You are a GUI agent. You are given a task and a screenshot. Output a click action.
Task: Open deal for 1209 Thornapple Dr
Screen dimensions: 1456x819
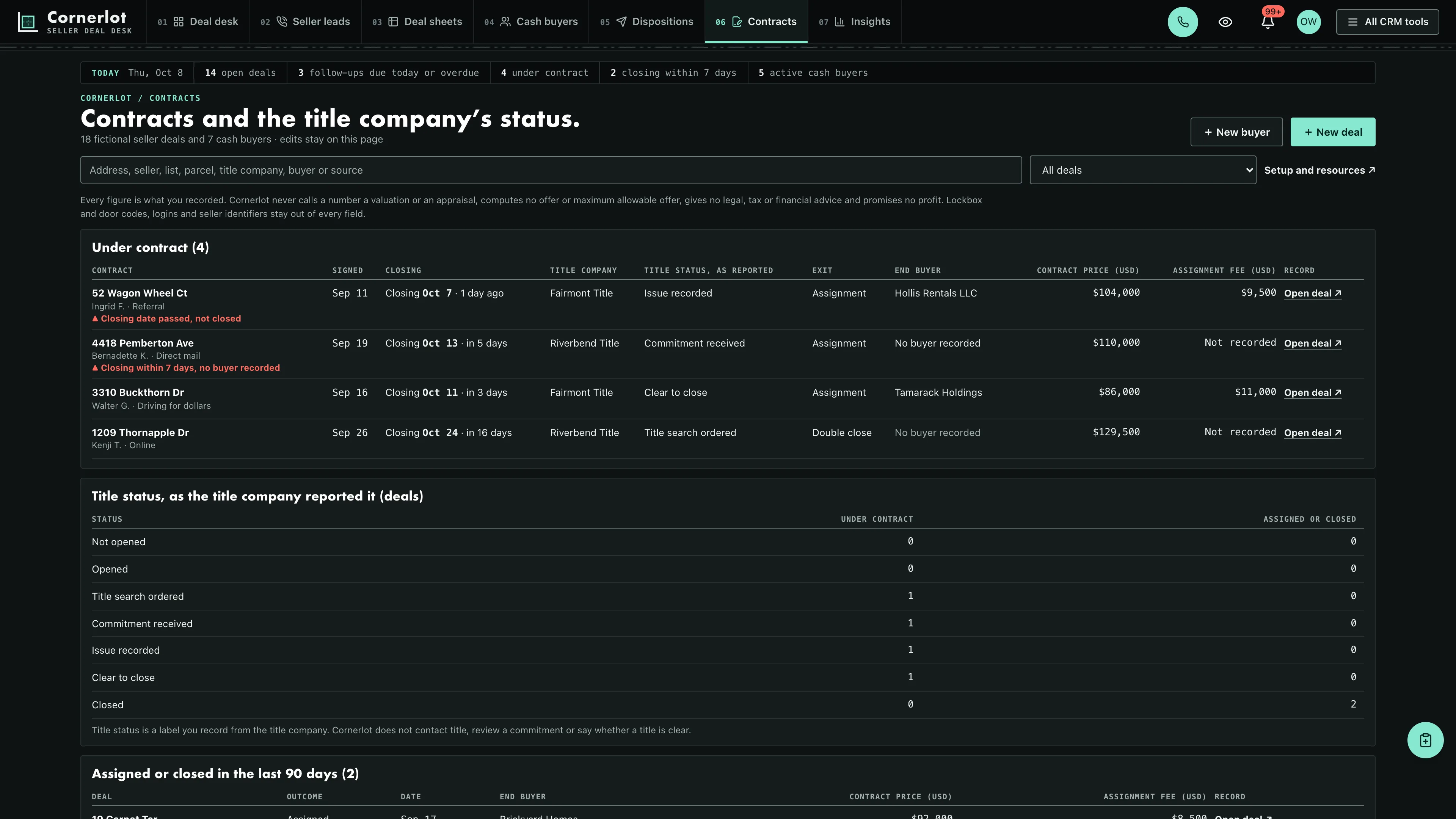pos(1312,432)
